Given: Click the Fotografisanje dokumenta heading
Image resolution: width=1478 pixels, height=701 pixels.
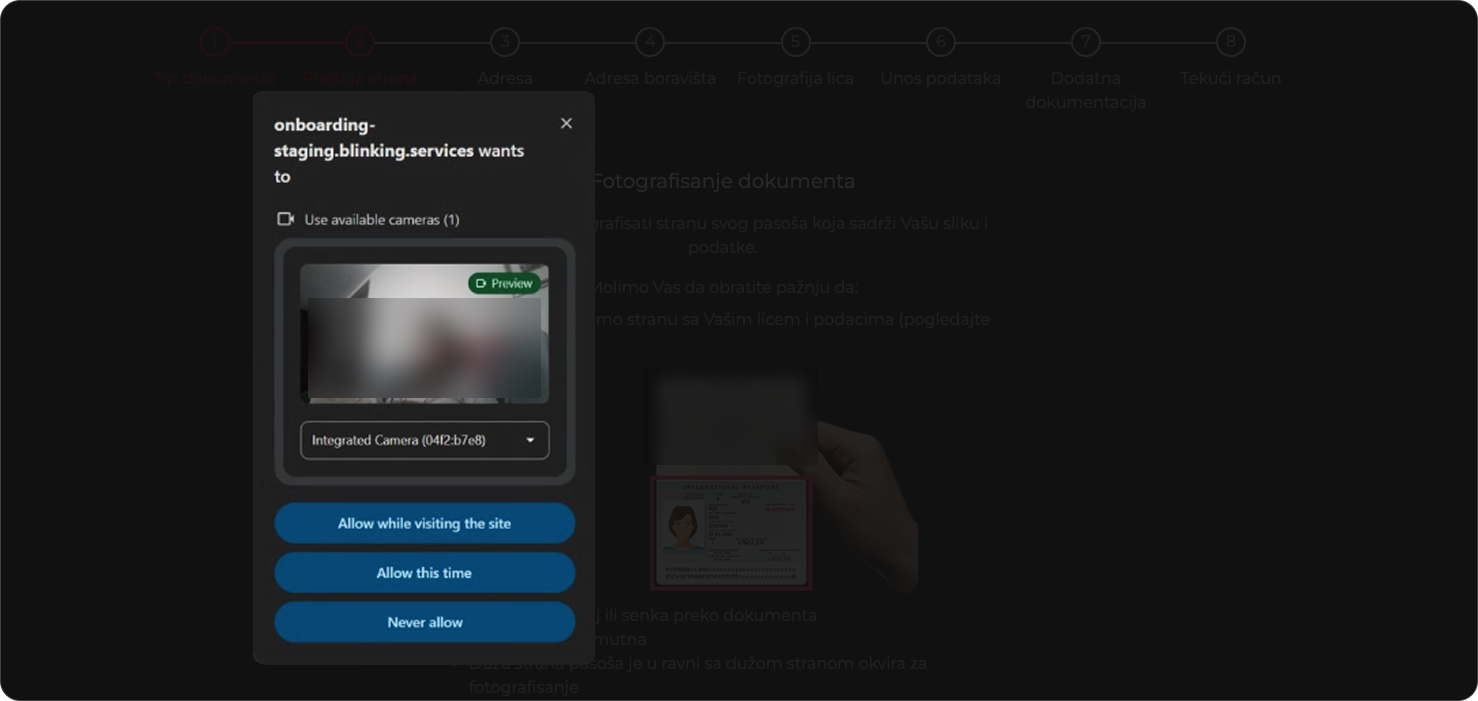Looking at the screenshot, I should (722, 181).
